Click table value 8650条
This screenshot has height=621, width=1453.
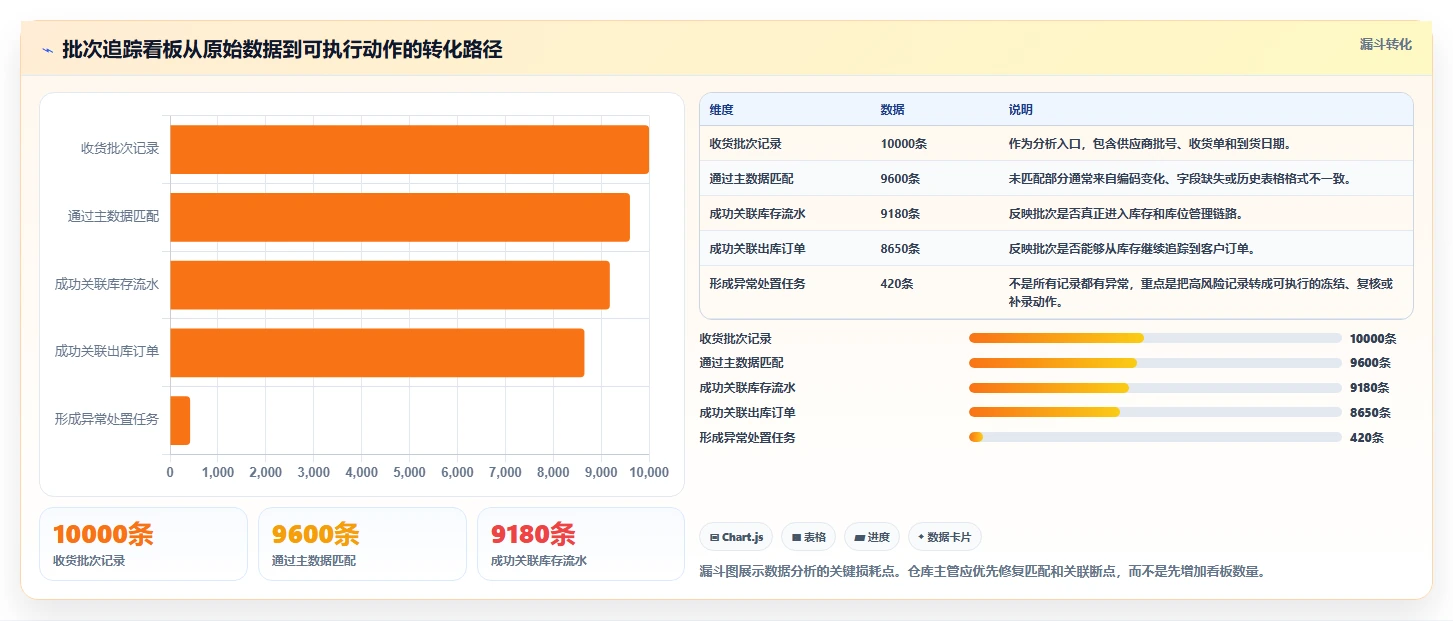(900, 249)
